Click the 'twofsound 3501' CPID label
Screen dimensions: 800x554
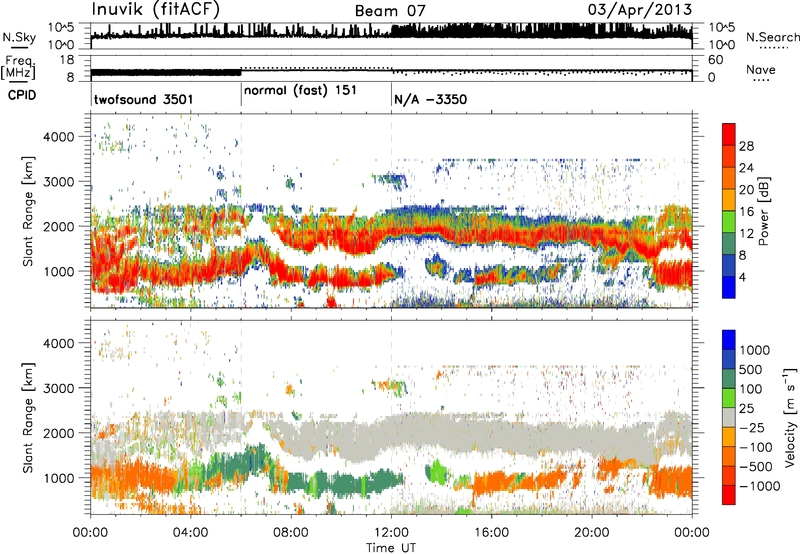click(144, 99)
